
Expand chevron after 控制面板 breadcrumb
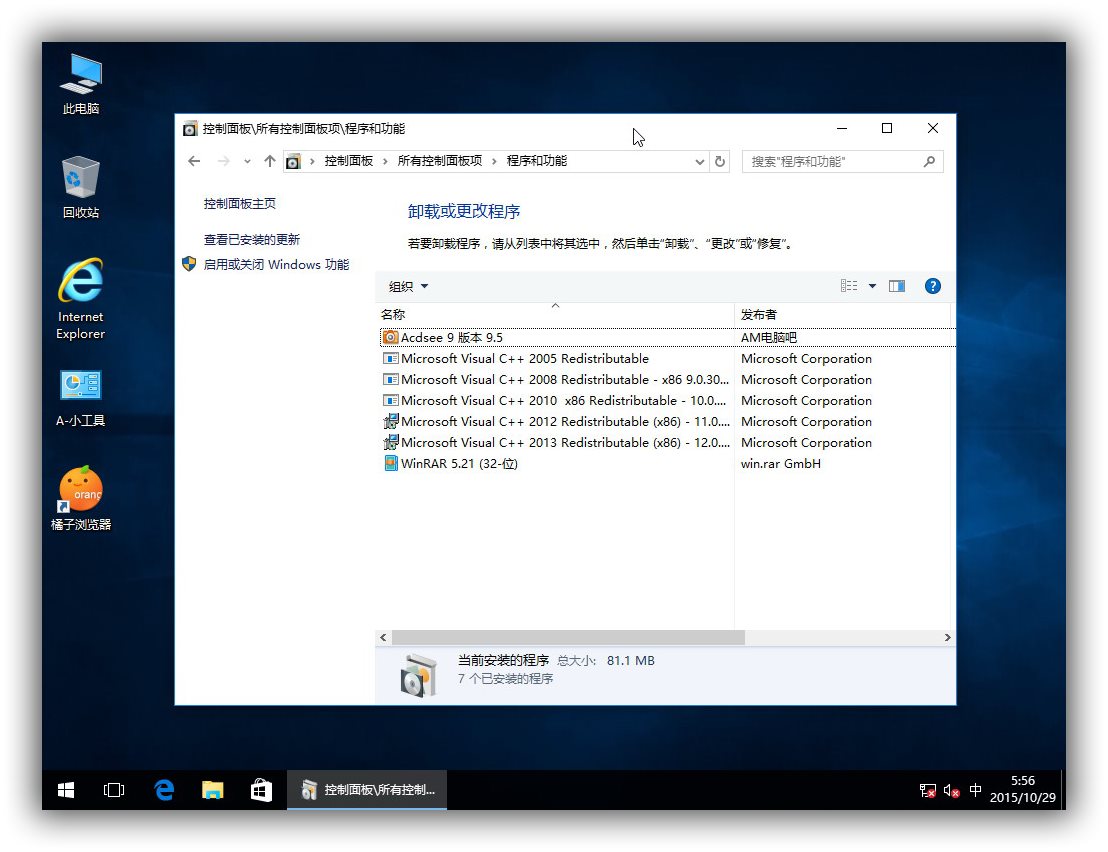385,161
